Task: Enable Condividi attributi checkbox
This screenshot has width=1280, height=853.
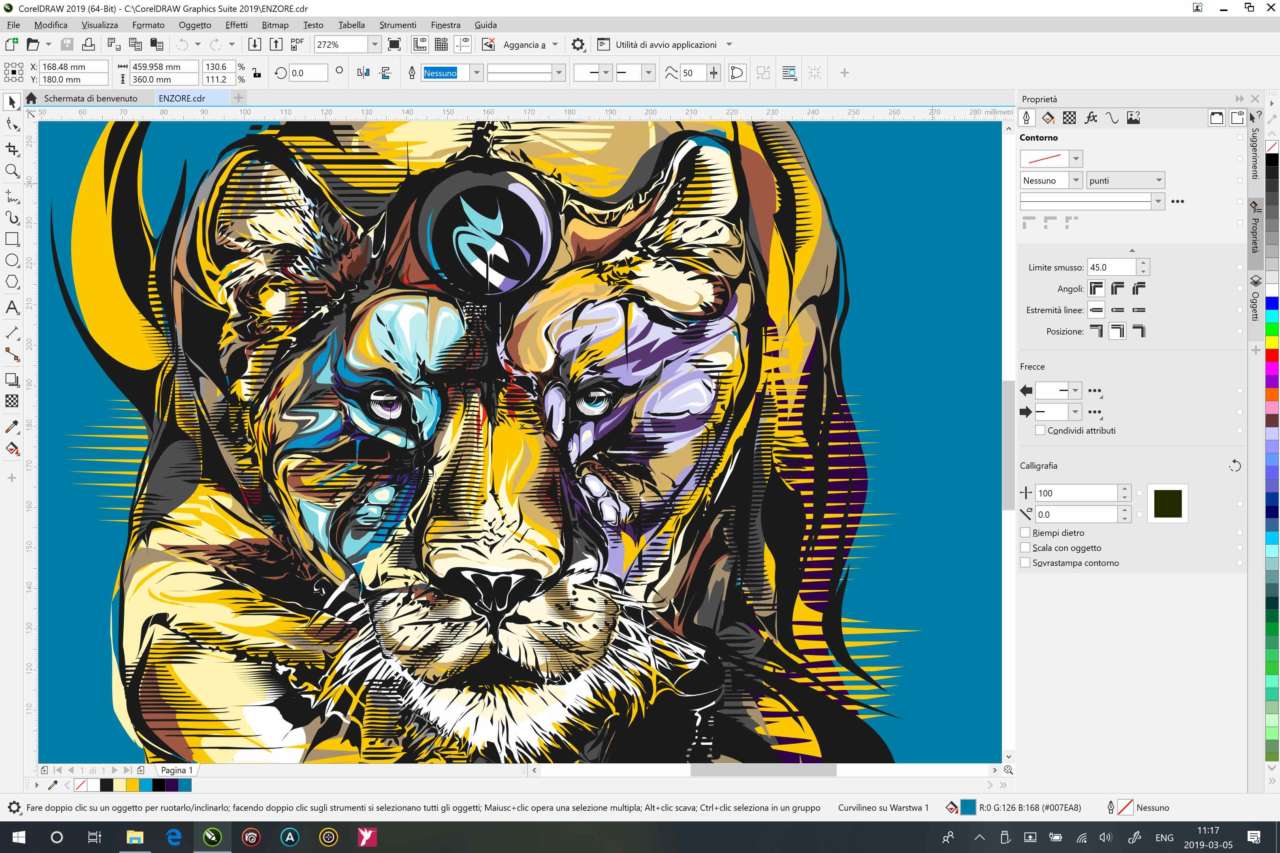Action: pos(1040,430)
